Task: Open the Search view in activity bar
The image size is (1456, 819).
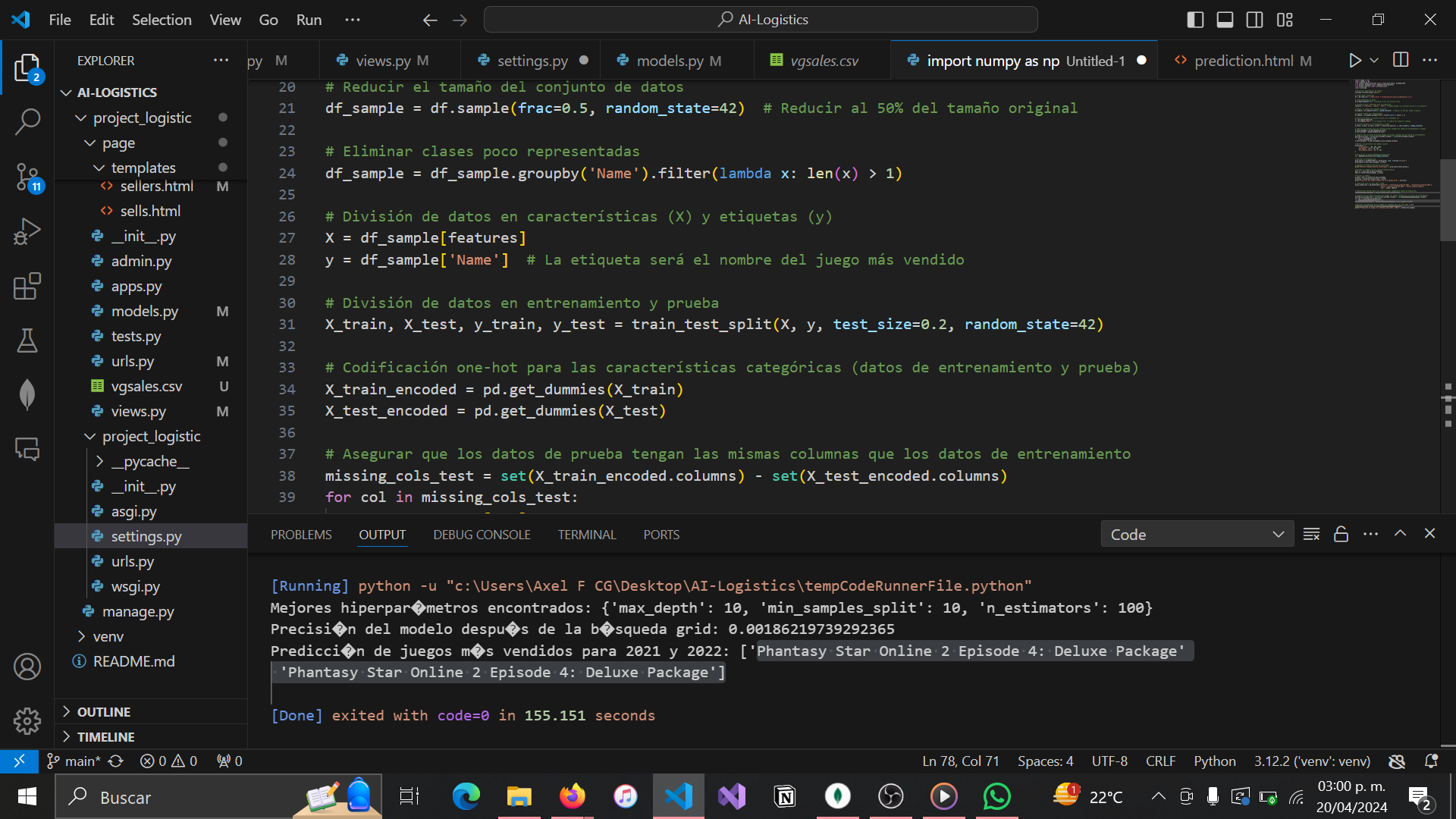Action: pos(27,121)
